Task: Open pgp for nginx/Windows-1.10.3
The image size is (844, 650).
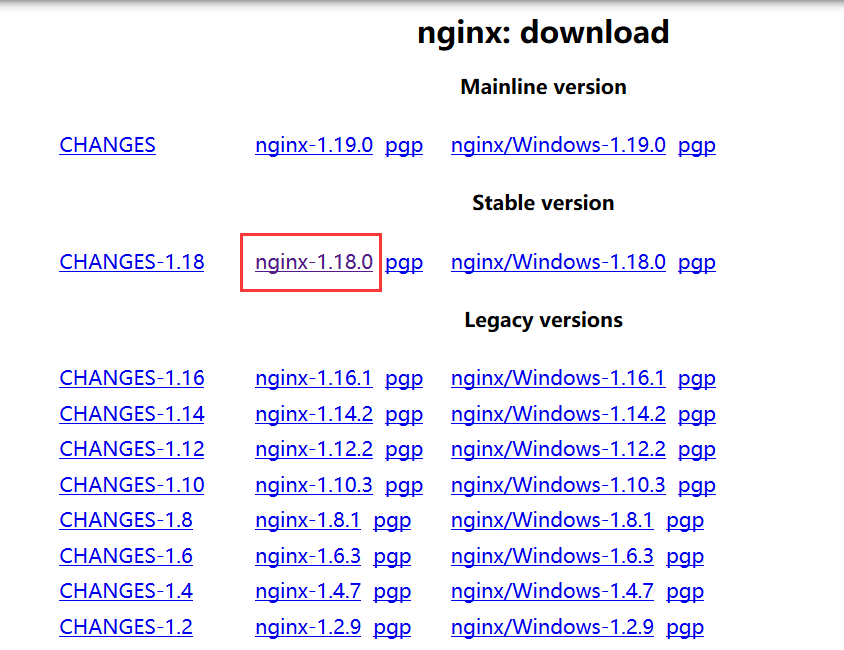Action: pos(697,485)
